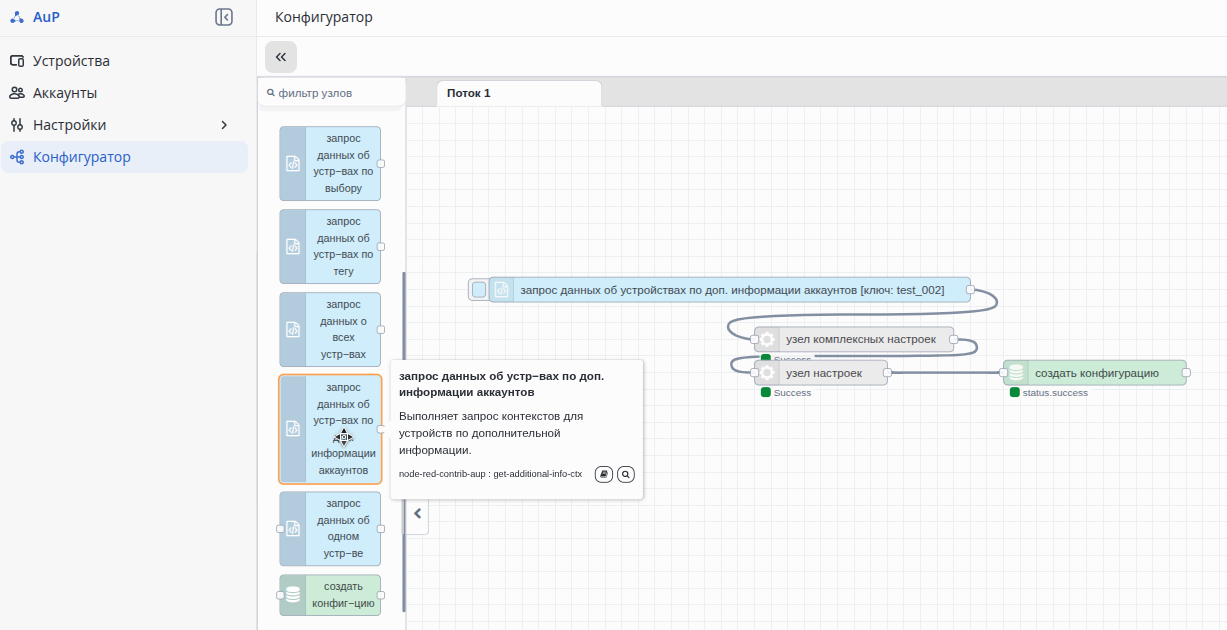Click database icon on создать конфигурацию node

coord(1016,373)
